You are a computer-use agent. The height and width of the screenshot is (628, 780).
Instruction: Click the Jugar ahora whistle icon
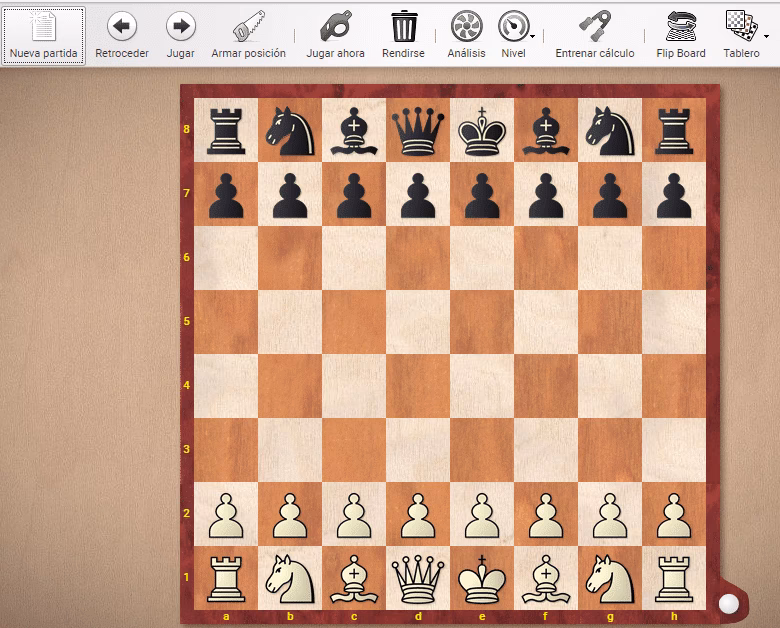tap(335, 25)
